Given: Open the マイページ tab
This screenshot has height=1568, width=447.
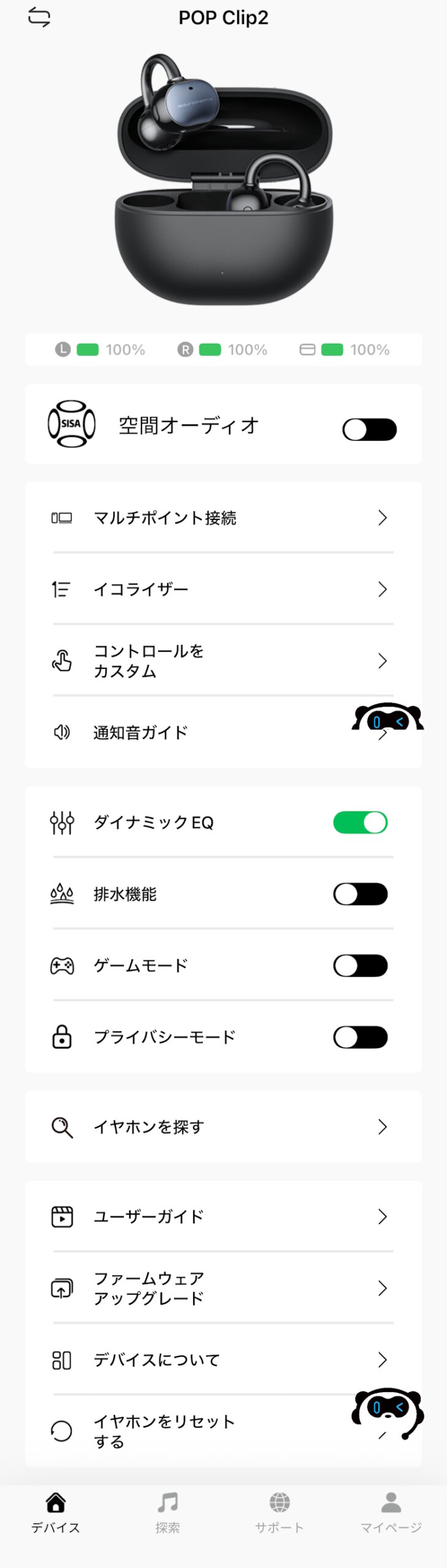Looking at the screenshot, I should [x=391, y=1512].
